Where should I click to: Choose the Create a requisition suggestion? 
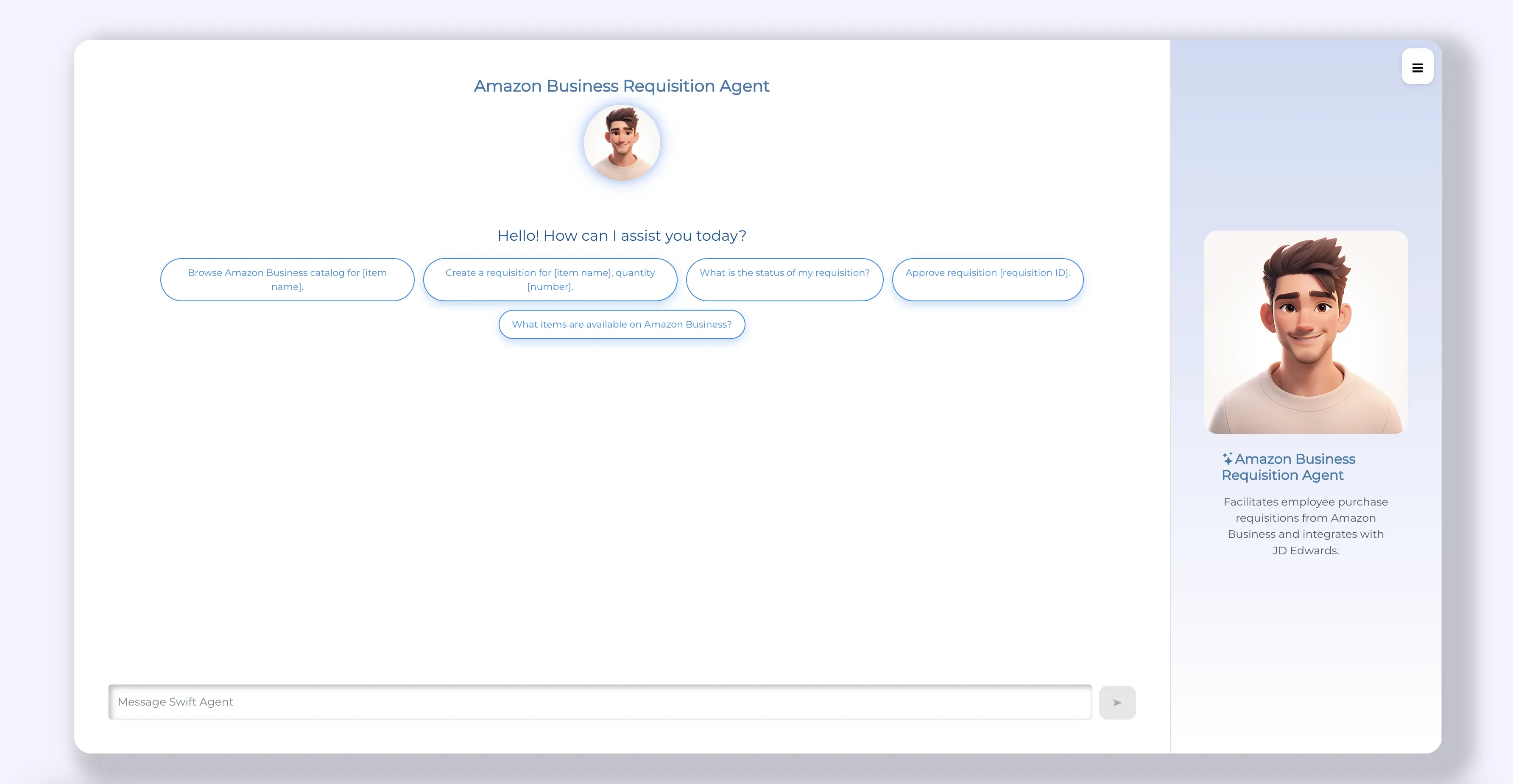coord(550,279)
